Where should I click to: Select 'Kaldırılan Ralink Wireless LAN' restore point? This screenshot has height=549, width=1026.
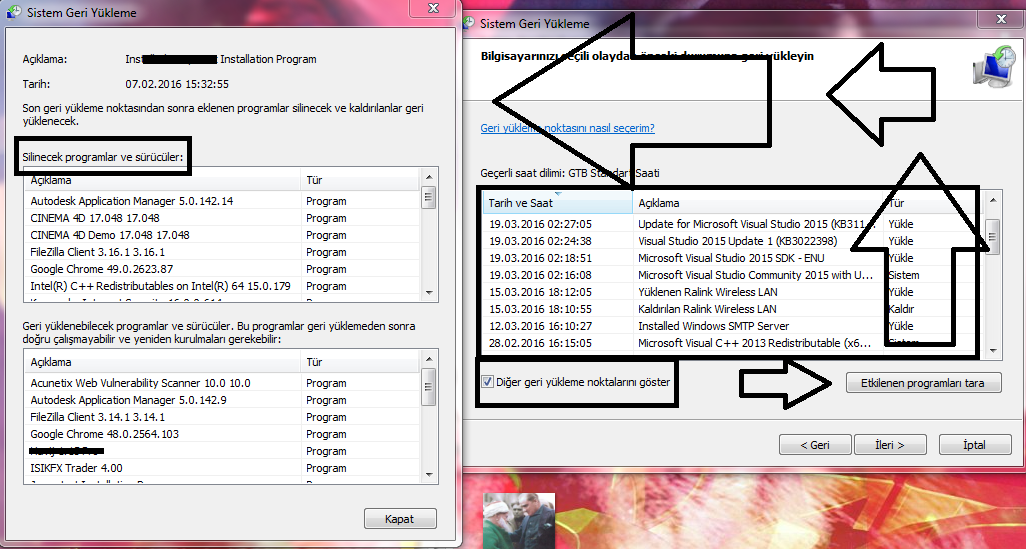tap(732, 309)
